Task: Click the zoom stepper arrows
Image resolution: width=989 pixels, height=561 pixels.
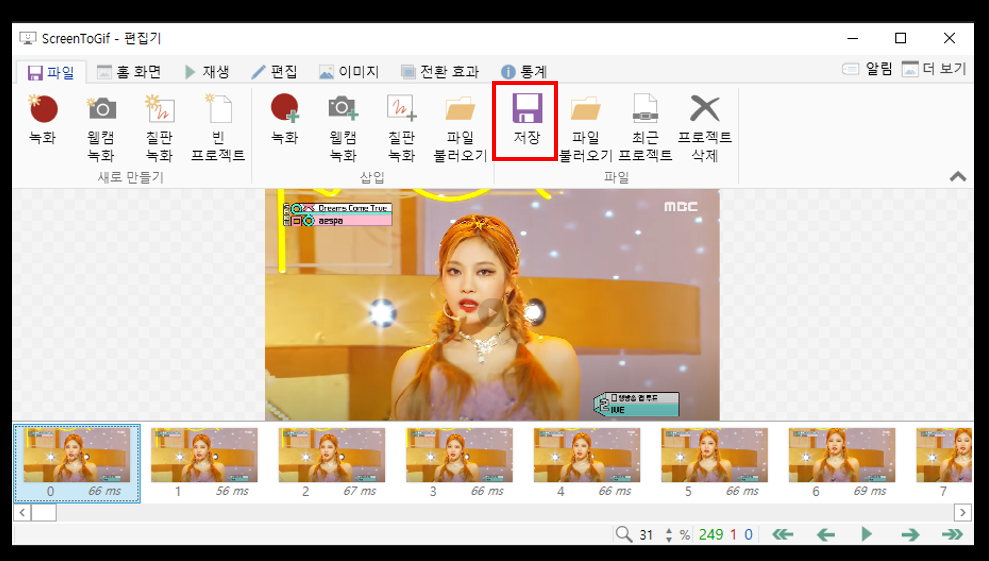Action: point(669,535)
